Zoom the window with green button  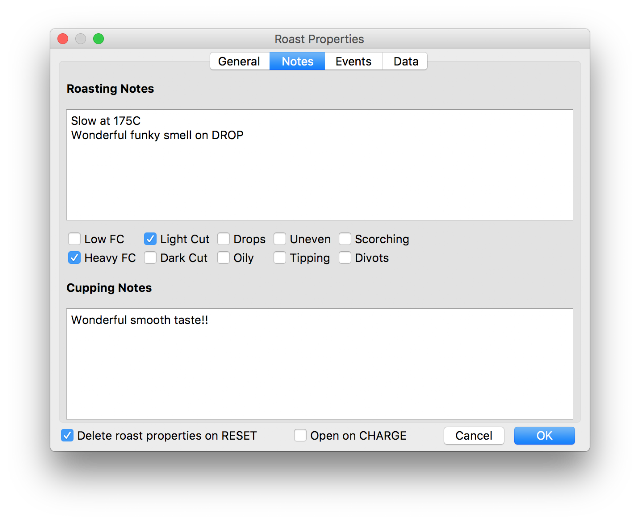click(98, 39)
